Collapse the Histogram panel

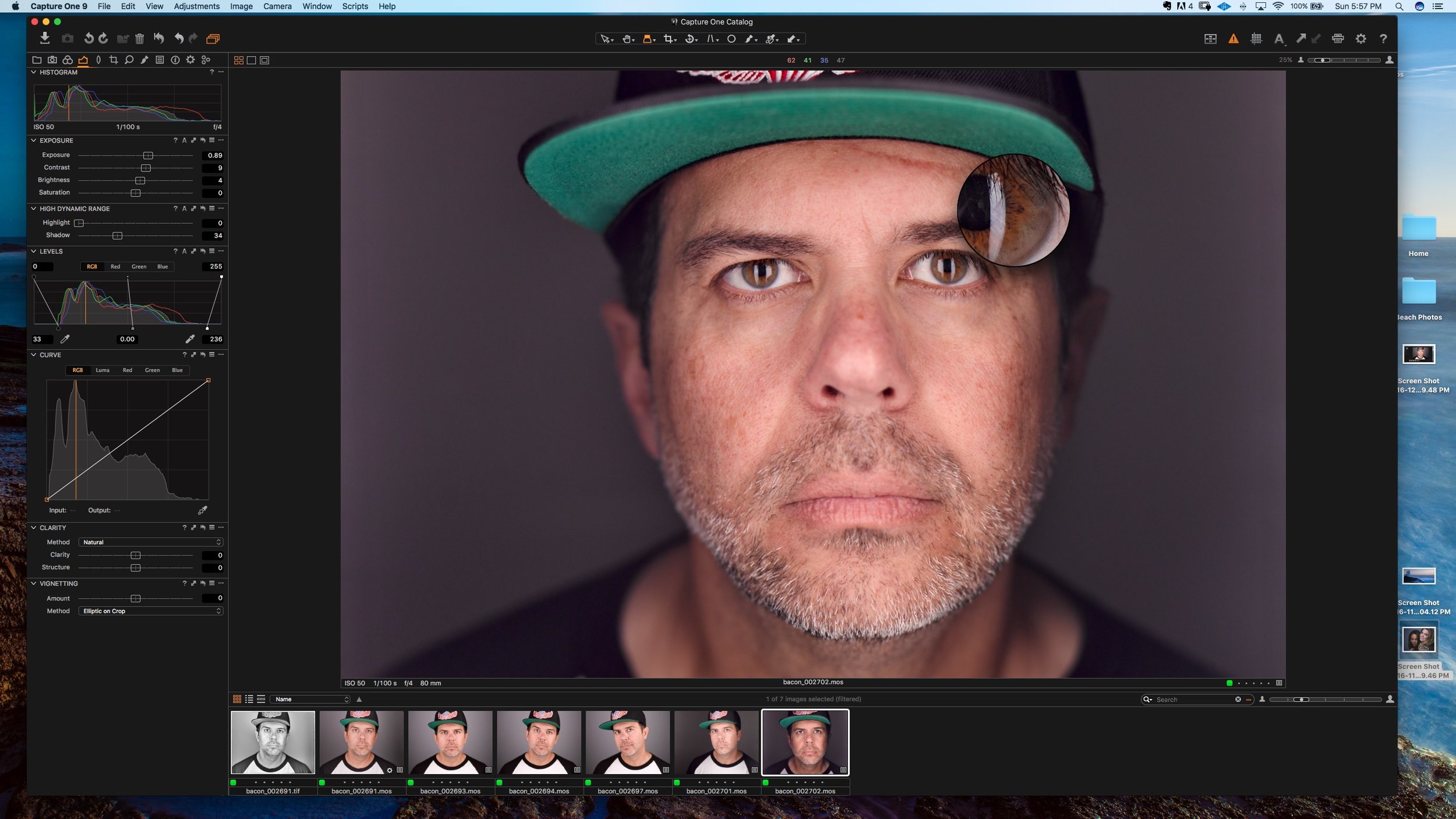[x=33, y=72]
